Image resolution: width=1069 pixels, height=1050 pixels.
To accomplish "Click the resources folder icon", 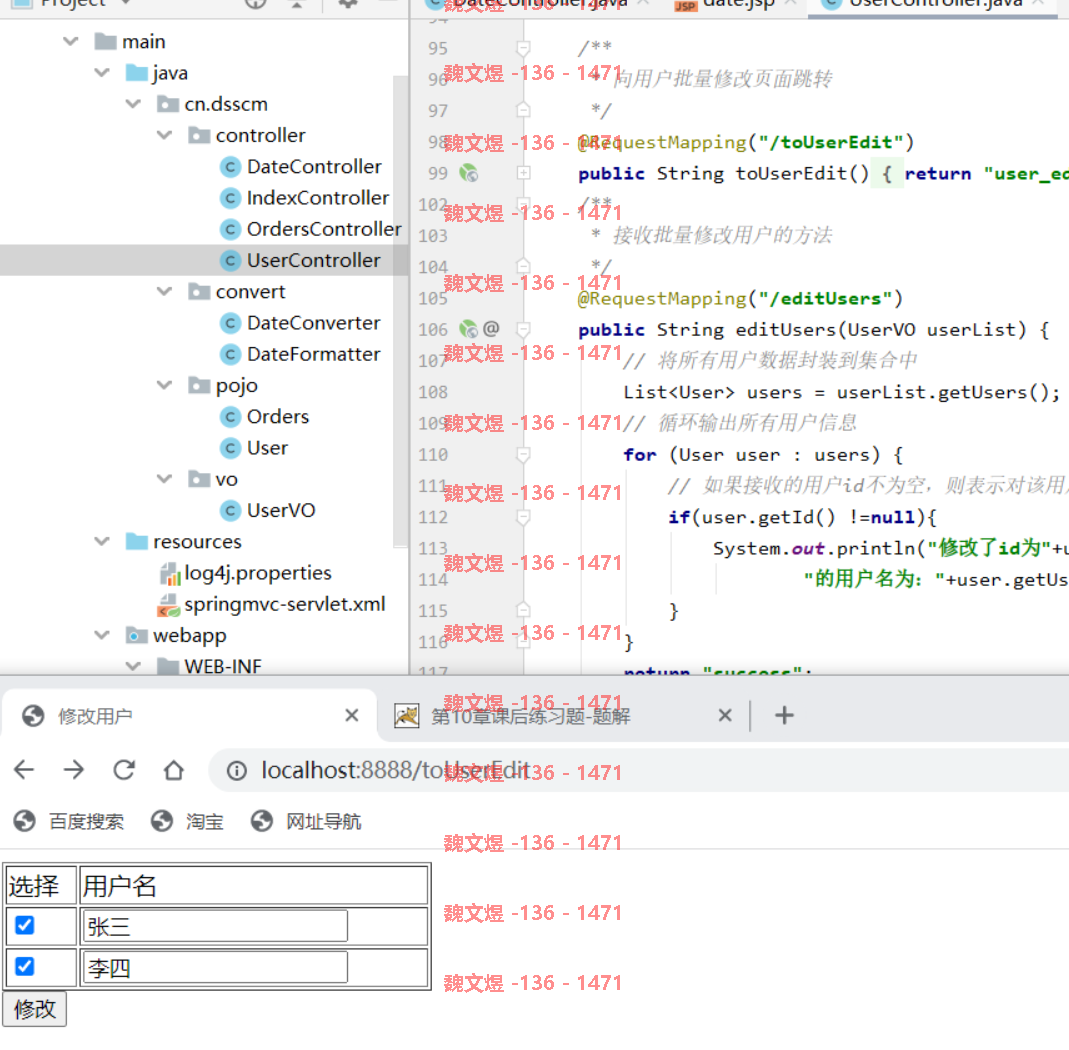I will [x=136, y=541].
